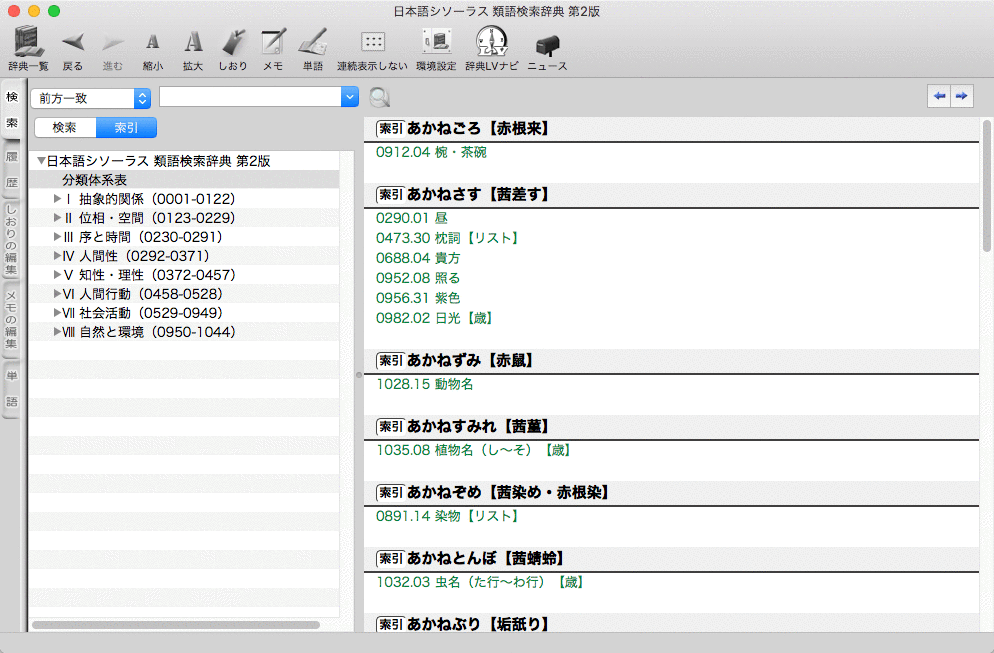The height and width of the screenshot is (653, 994).
Task: Click the left blue arrow for previous entry
Action: (939, 96)
